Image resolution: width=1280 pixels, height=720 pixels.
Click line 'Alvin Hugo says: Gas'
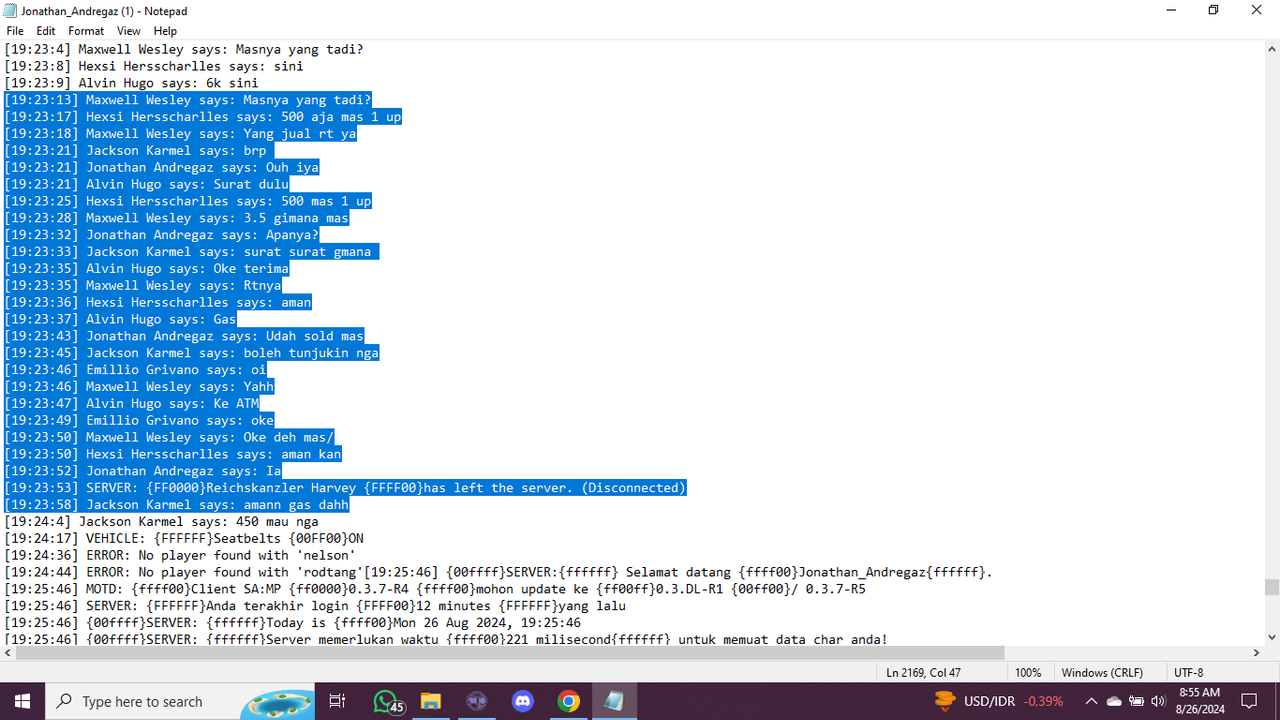(120, 319)
